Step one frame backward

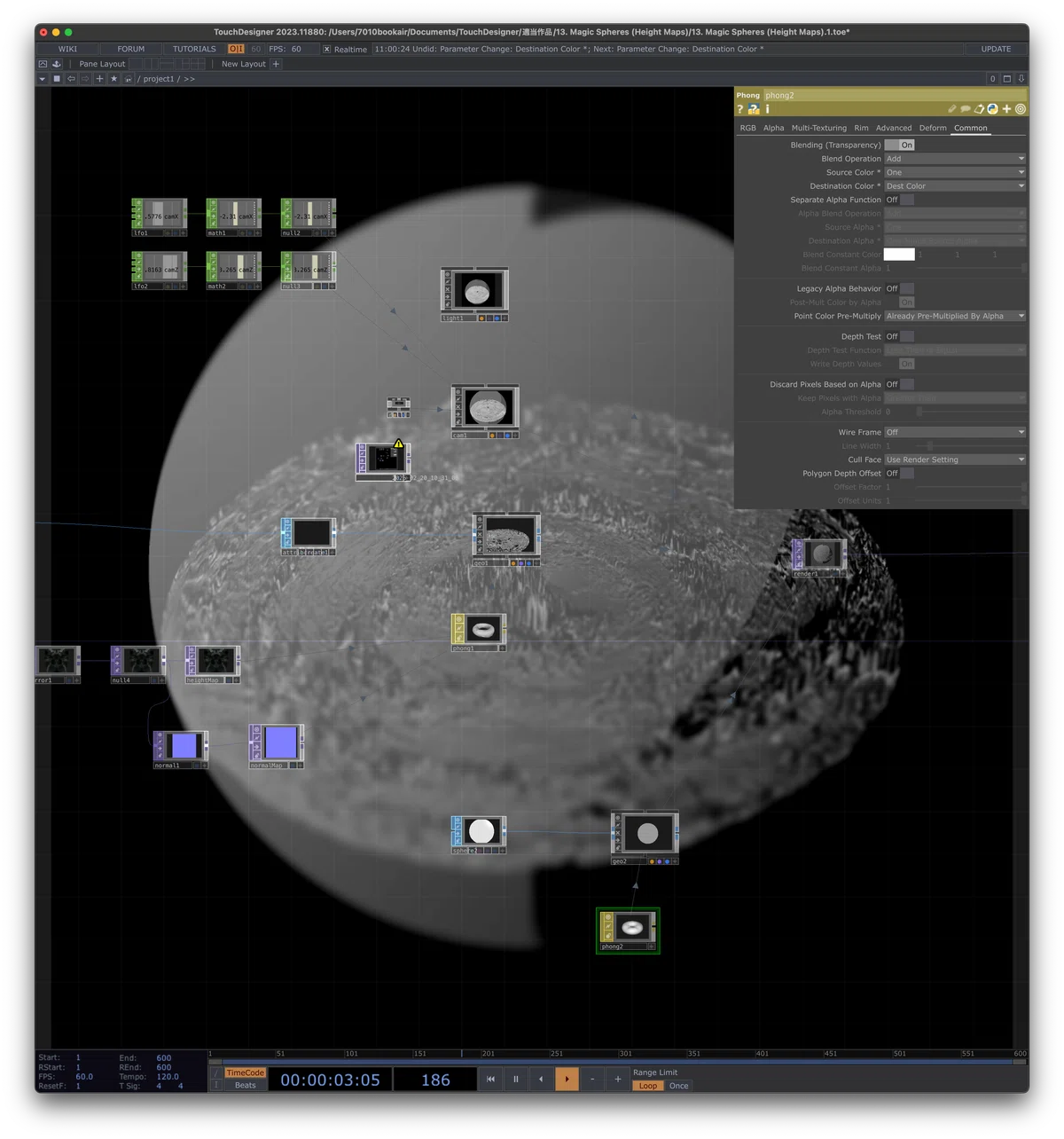[x=541, y=1079]
